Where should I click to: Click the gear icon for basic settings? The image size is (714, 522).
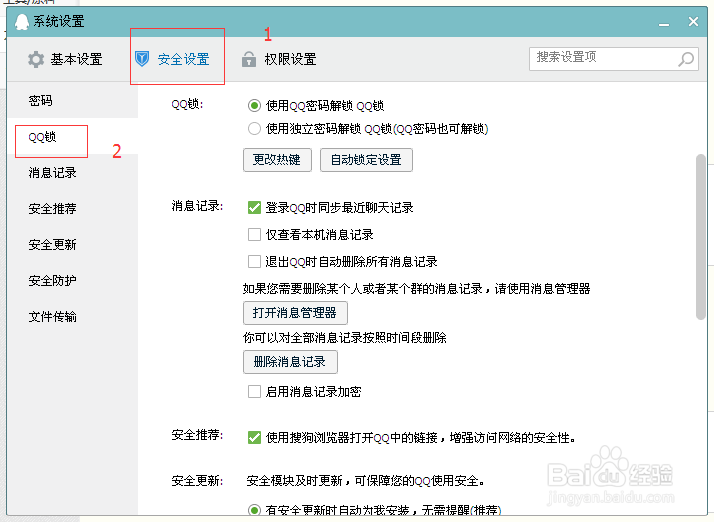coord(36,60)
